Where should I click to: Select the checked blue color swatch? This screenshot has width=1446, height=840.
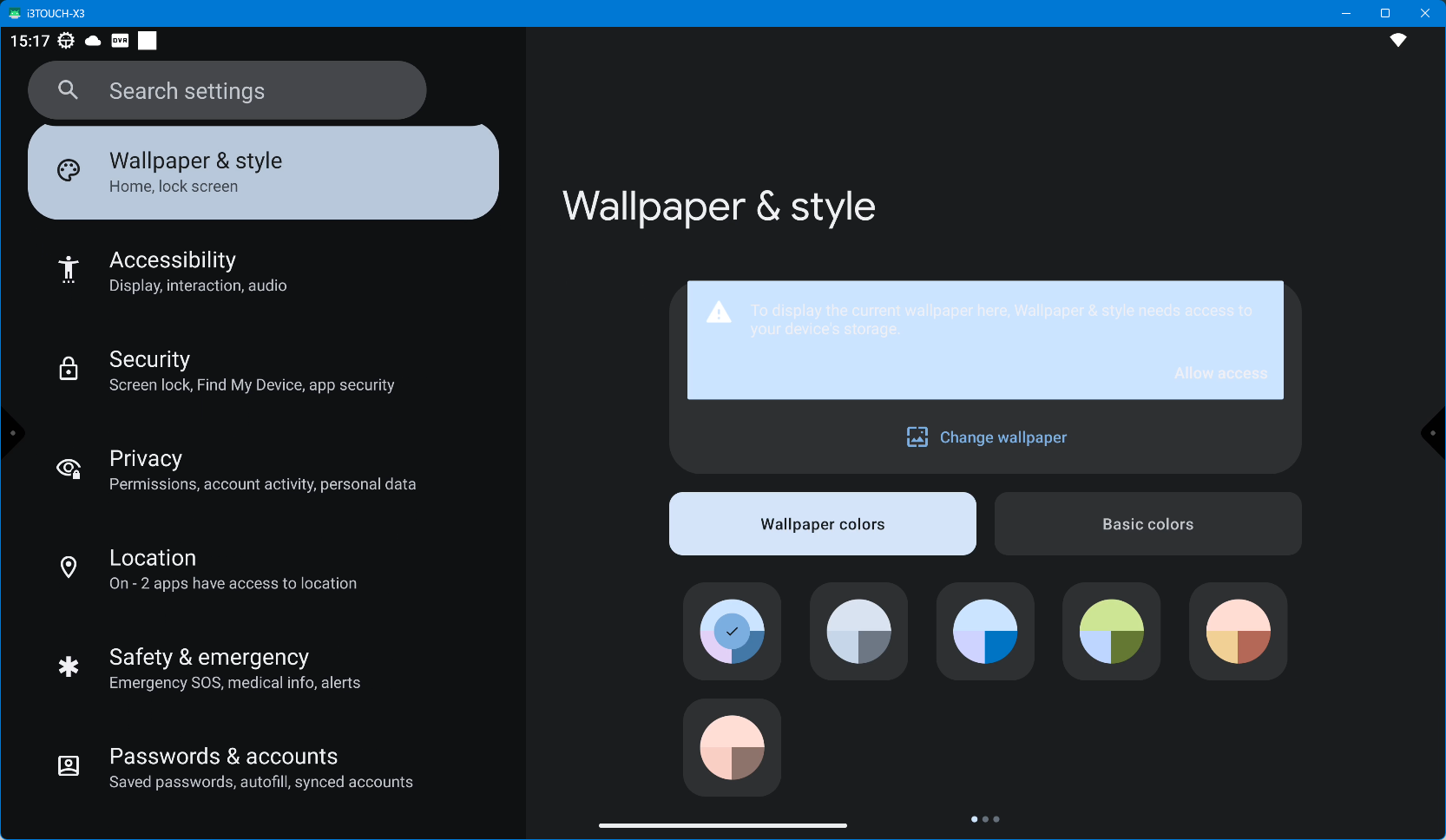point(732,632)
